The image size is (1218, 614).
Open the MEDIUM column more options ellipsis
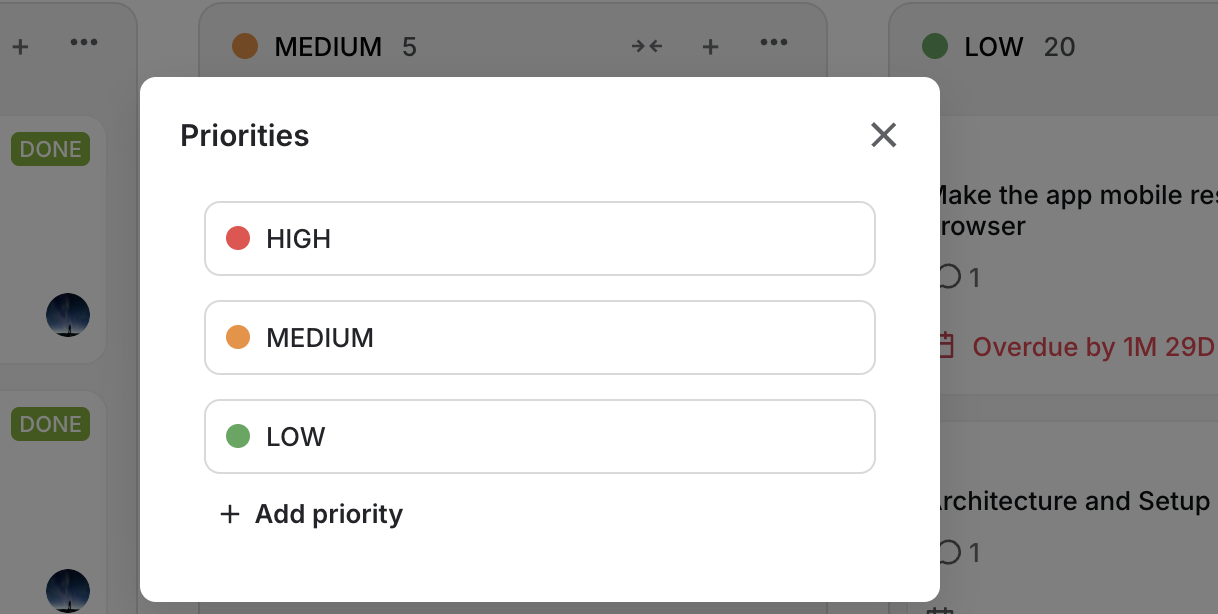(774, 42)
